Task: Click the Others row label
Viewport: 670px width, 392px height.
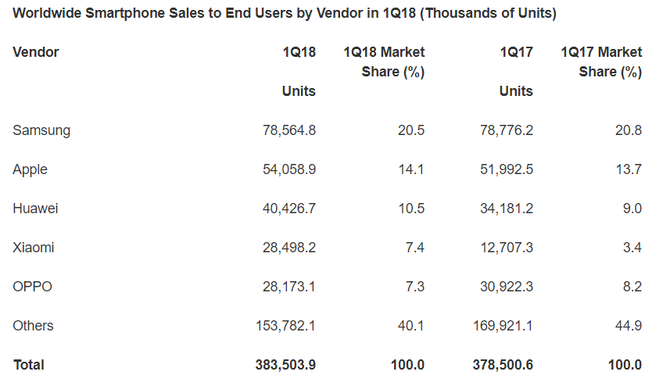Action: 33,326
